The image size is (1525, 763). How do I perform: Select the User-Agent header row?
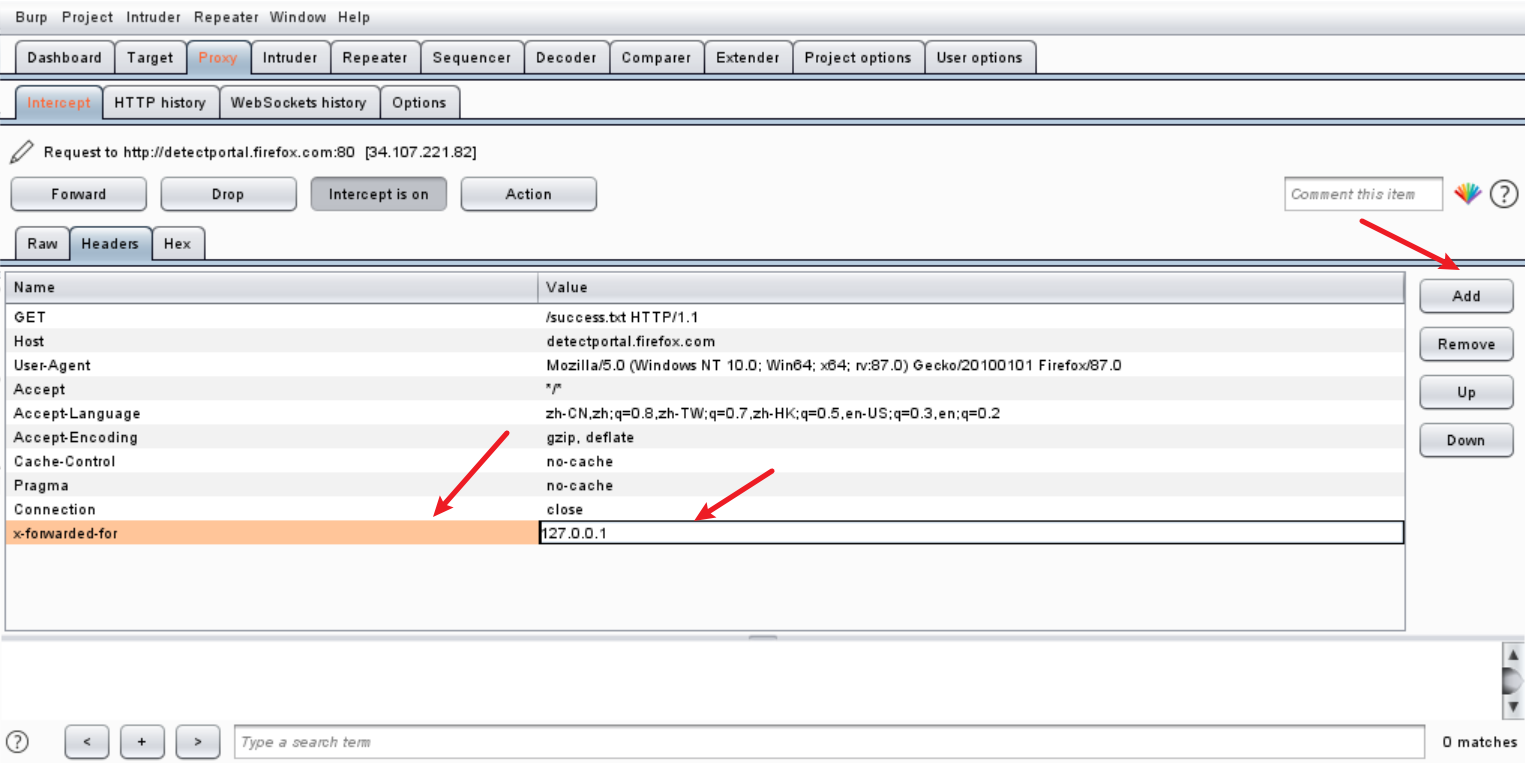pyautogui.click(x=705, y=365)
